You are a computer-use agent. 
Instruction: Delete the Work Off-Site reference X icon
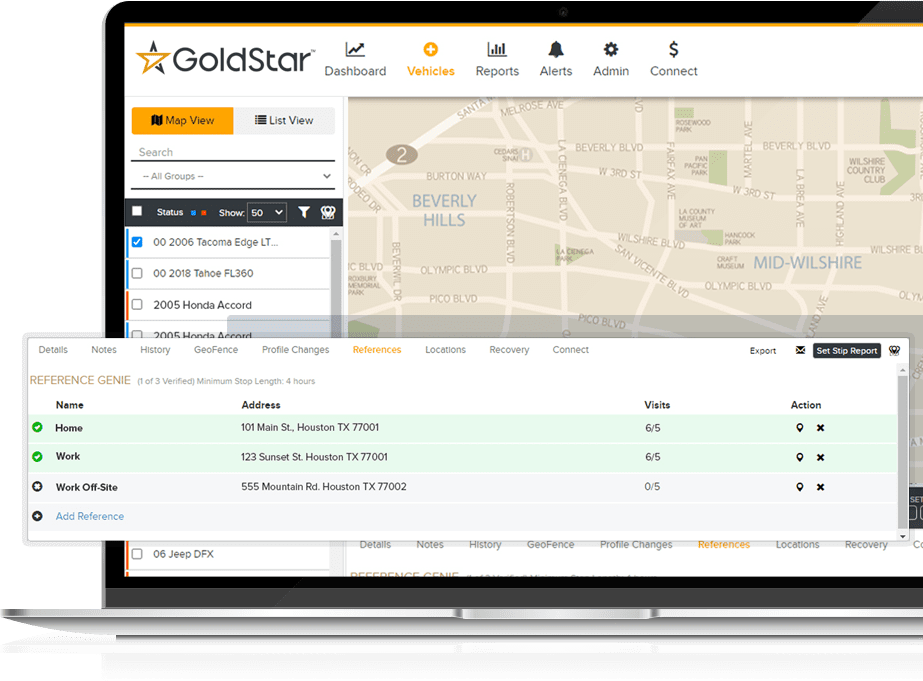820,487
